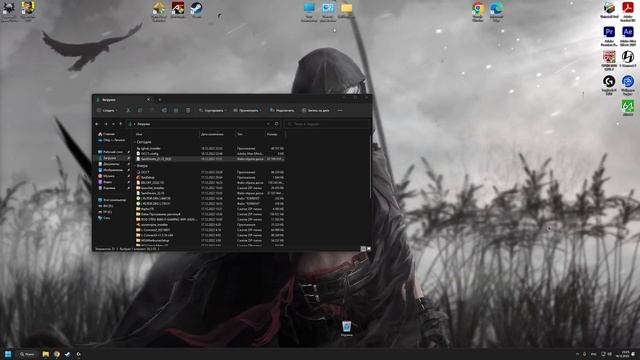Click the Delete trash icon in Explorer toolbar
Viewport: 640px width, 360px height.
coord(188,110)
